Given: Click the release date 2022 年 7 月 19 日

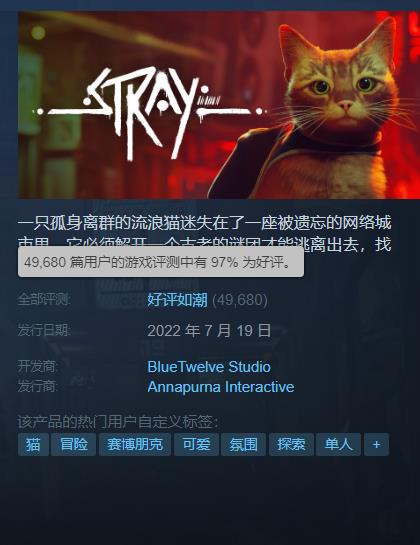Looking at the screenshot, I should tap(209, 330).
